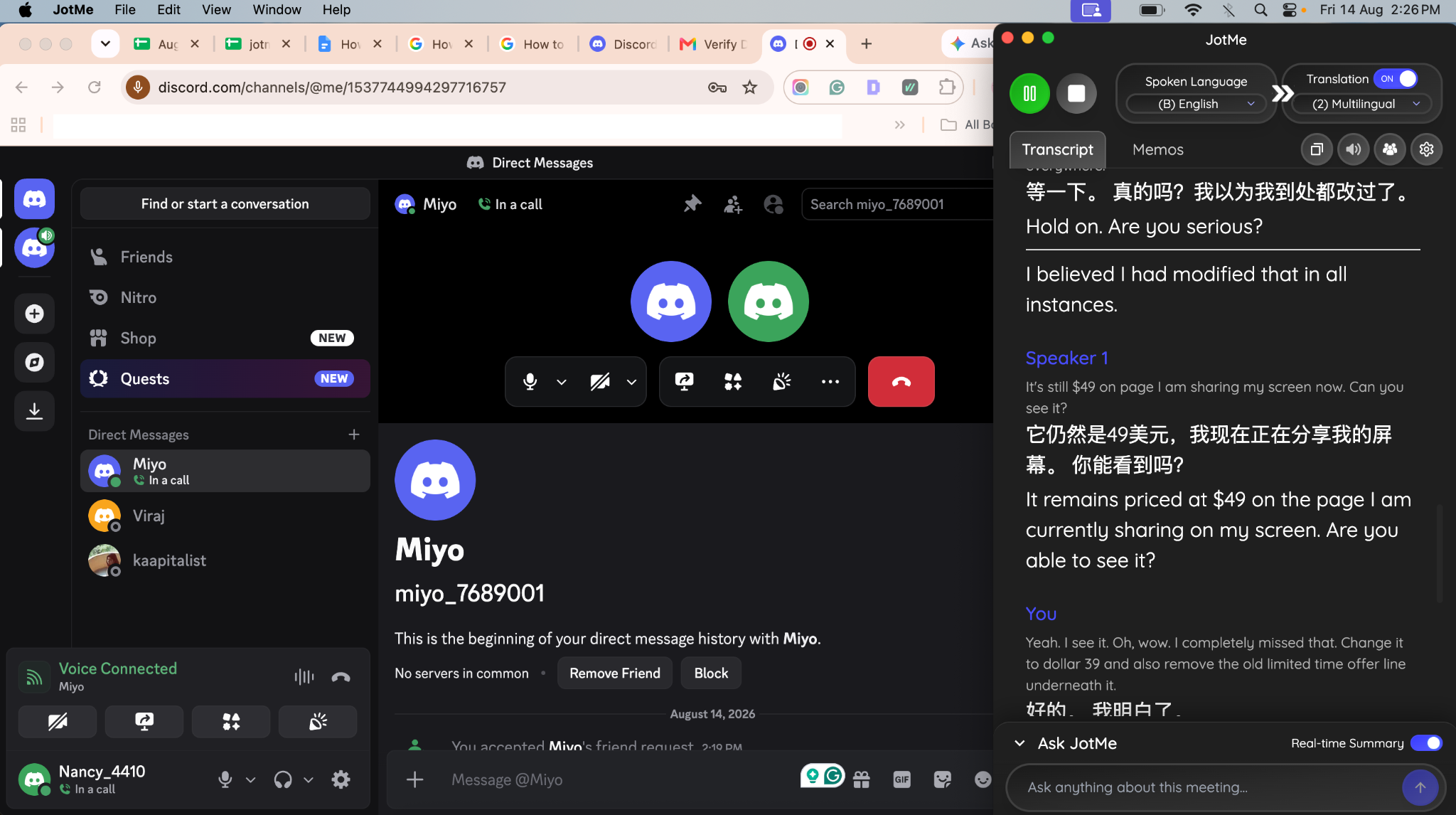The height and width of the screenshot is (815, 1456).
Task: Open the Spoken Language English dropdown
Action: (1196, 104)
